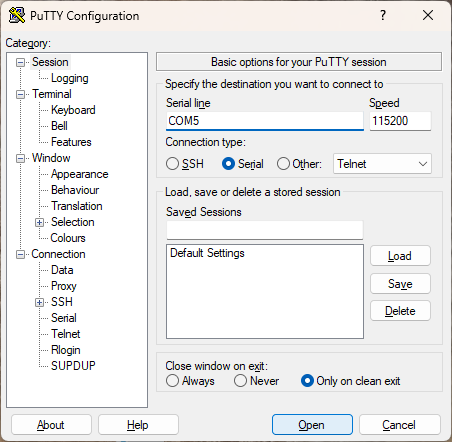Go to the Colours category
Viewport: 452px width, 442px height.
click(68, 238)
